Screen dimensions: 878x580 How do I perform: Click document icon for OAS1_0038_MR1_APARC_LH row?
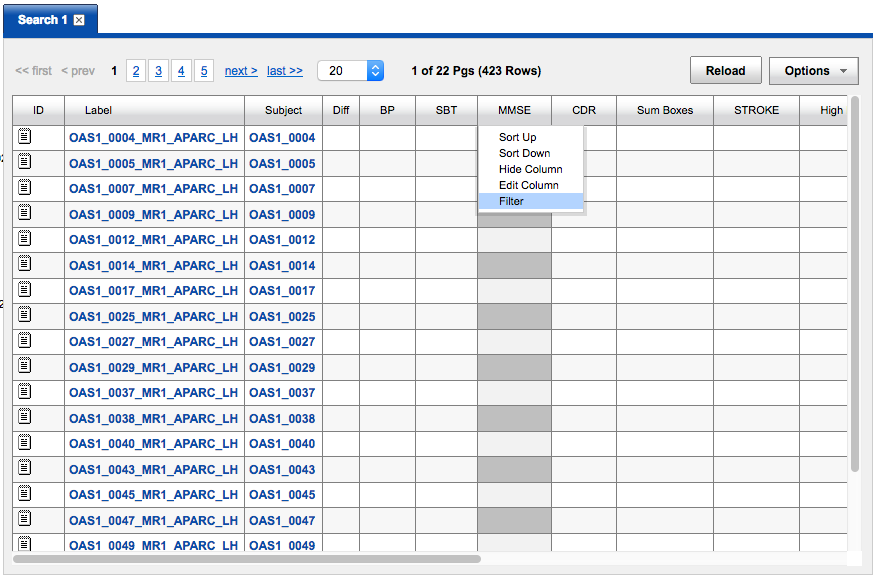coord(25,417)
